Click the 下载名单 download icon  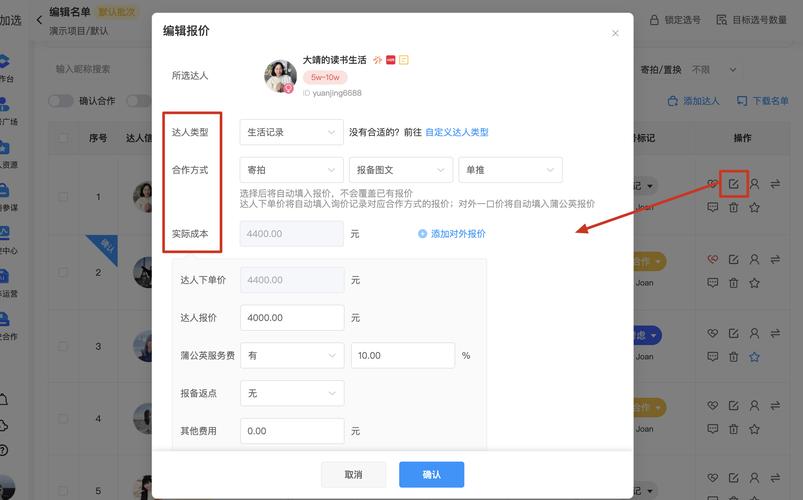coord(741,101)
